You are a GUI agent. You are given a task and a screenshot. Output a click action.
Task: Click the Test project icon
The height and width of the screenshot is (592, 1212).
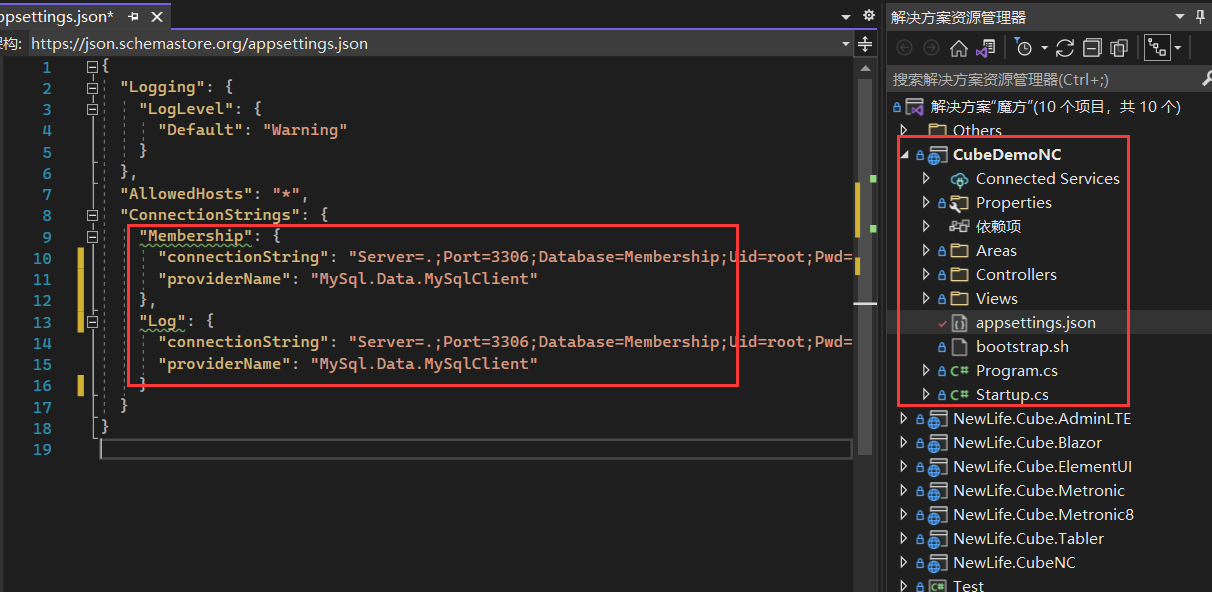tap(937, 586)
